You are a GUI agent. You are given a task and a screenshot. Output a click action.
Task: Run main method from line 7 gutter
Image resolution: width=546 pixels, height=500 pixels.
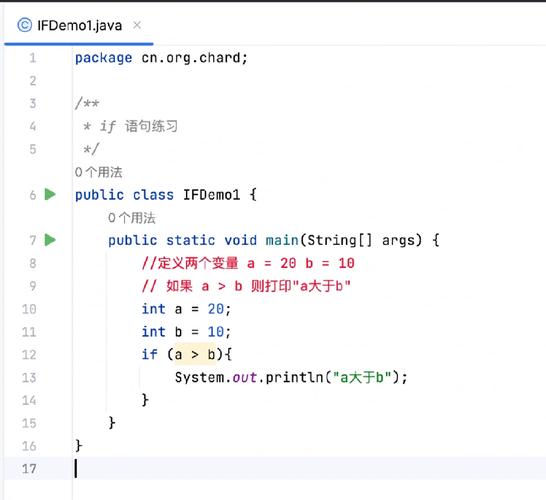pyautogui.click(x=50, y=240)
